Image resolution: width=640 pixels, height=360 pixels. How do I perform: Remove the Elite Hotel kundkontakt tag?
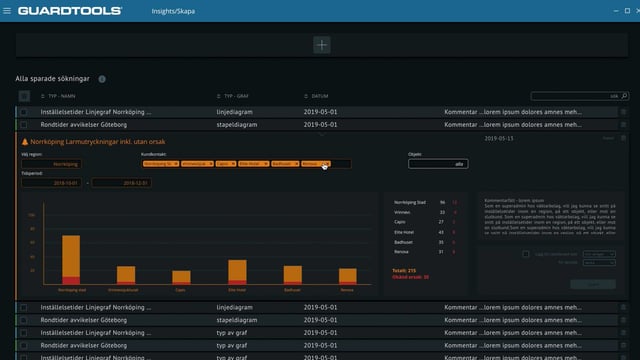pos(266,164)
